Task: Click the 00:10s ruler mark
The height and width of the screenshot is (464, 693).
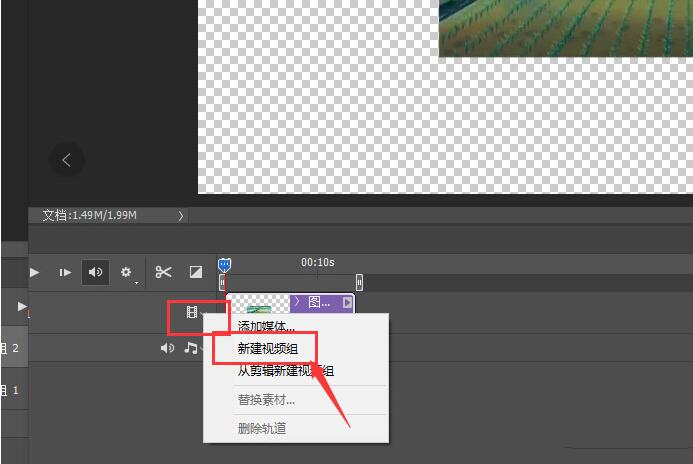Action: click(318, 262)
